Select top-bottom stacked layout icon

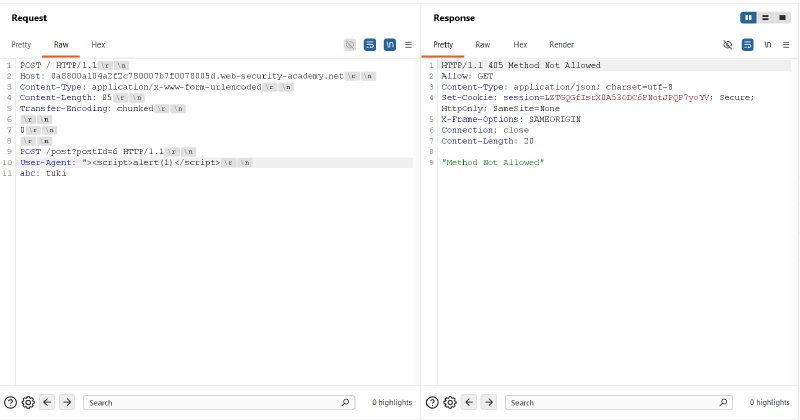coord(765,18)
